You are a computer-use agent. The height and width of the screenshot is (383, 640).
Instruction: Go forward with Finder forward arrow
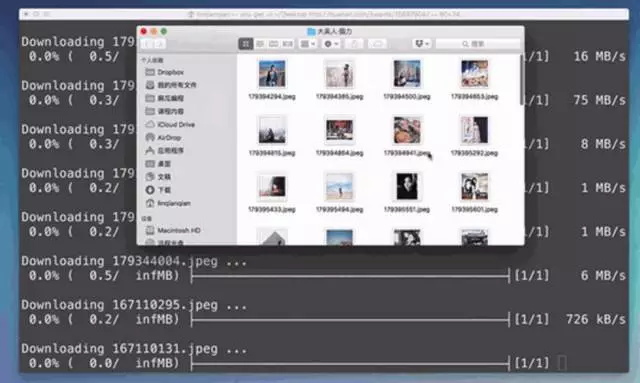coord(160,44)
